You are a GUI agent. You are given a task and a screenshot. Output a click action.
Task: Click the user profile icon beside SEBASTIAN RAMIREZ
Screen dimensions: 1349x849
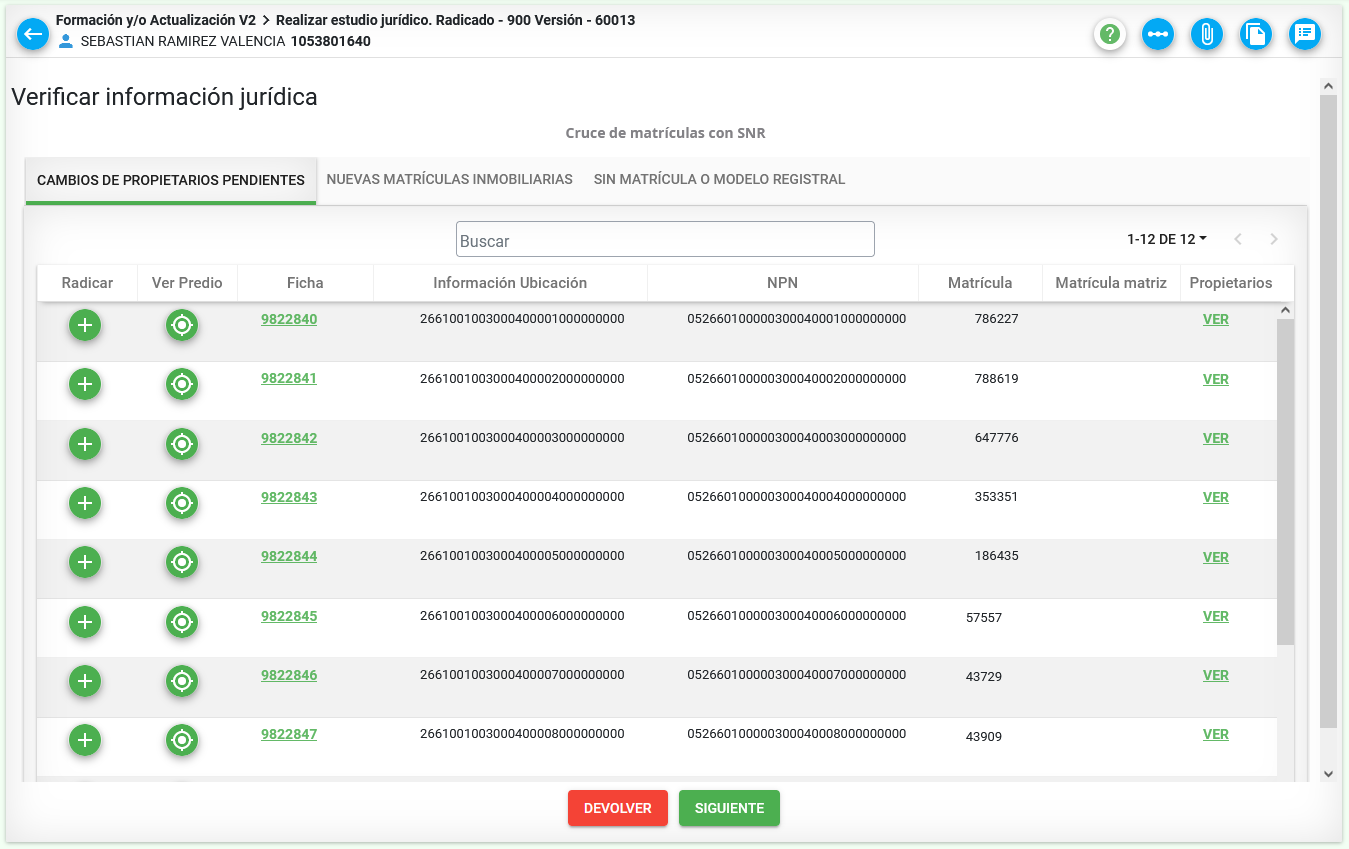click(66, 42)
